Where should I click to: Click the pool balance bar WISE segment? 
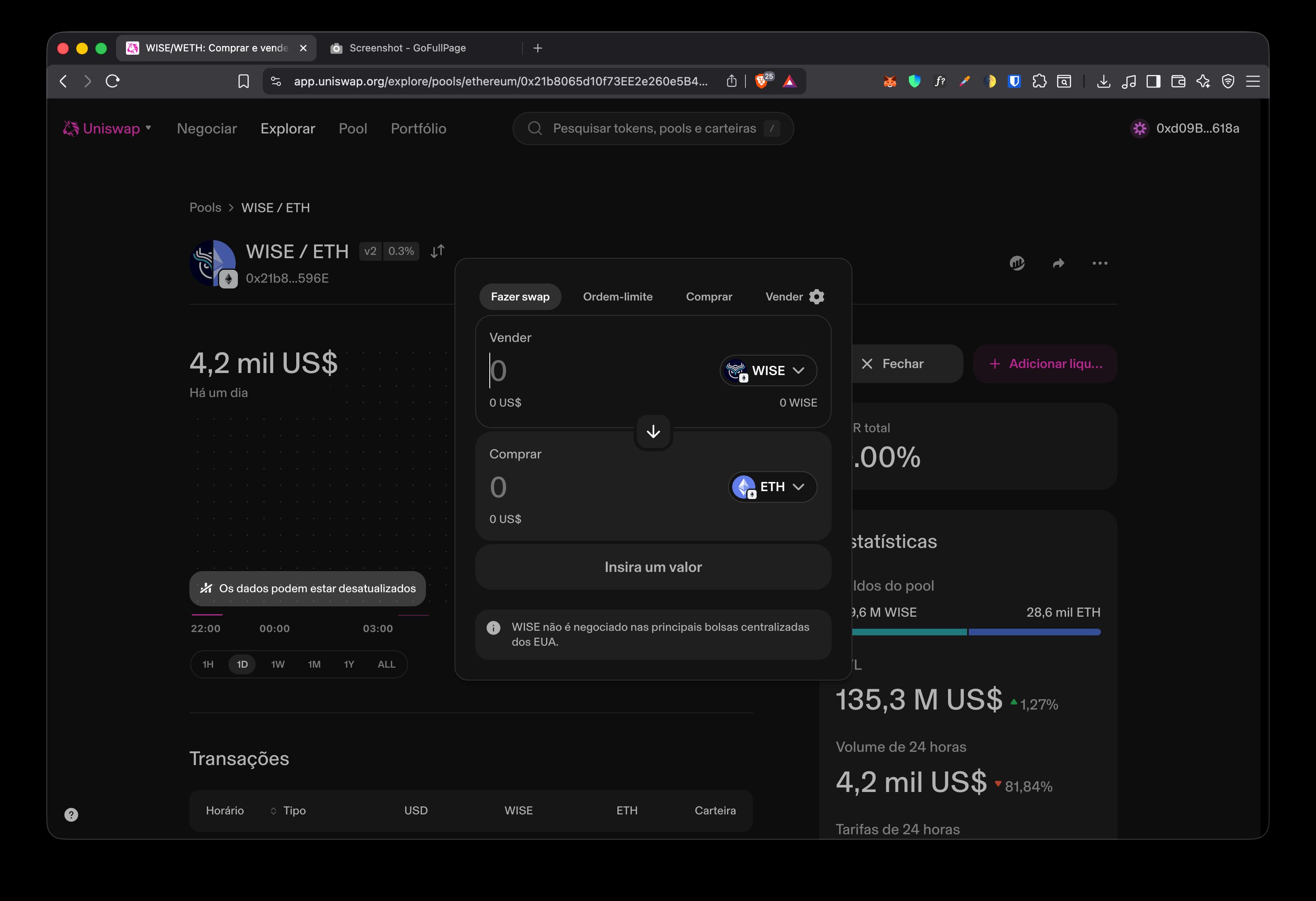[x=910, y=632]
